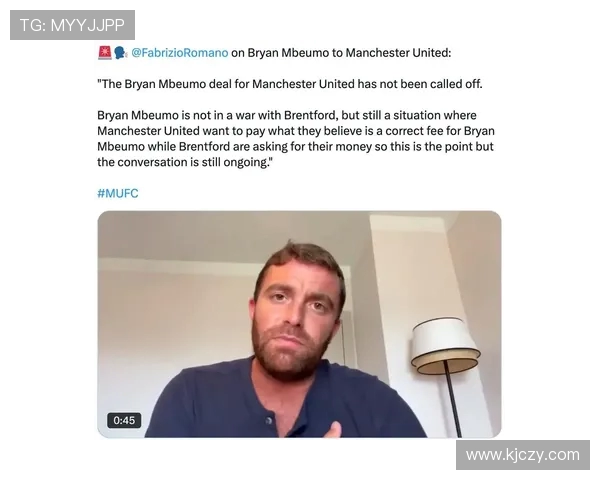This screenshot has width=600, height=480.
Task: Click the floor lamp shade in video
Action: pos(445,346)
